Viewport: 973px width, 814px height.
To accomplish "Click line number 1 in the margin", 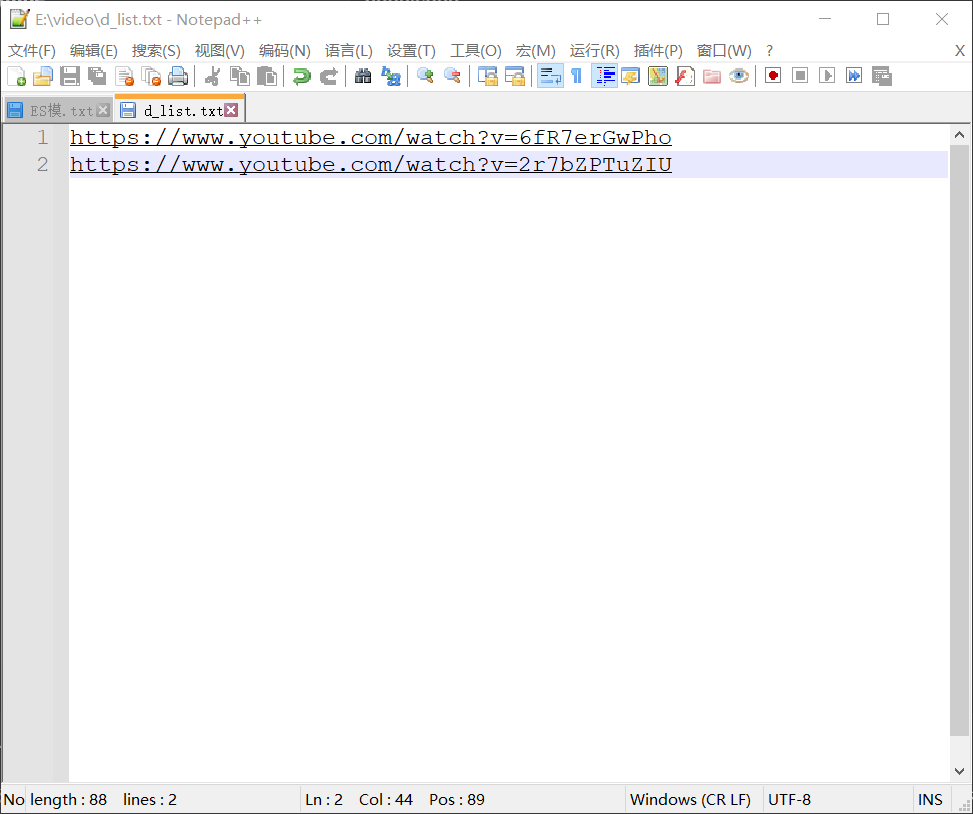I will (42, 138).
